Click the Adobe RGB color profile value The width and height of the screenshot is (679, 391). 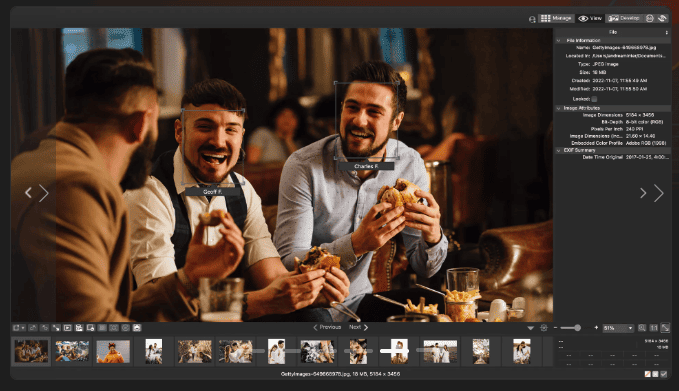pyautogui.click(x=646, y=143)
